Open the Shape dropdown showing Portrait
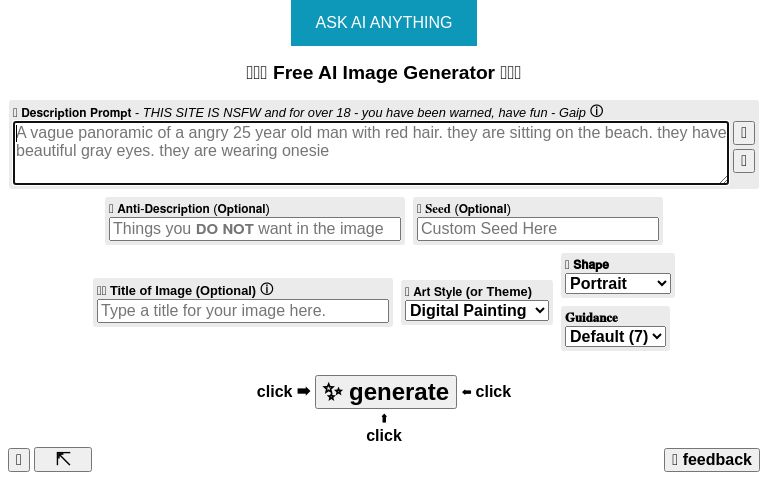The height and width of the screenshot is (480, 768). pyautogui.click(x=618, y=284)
